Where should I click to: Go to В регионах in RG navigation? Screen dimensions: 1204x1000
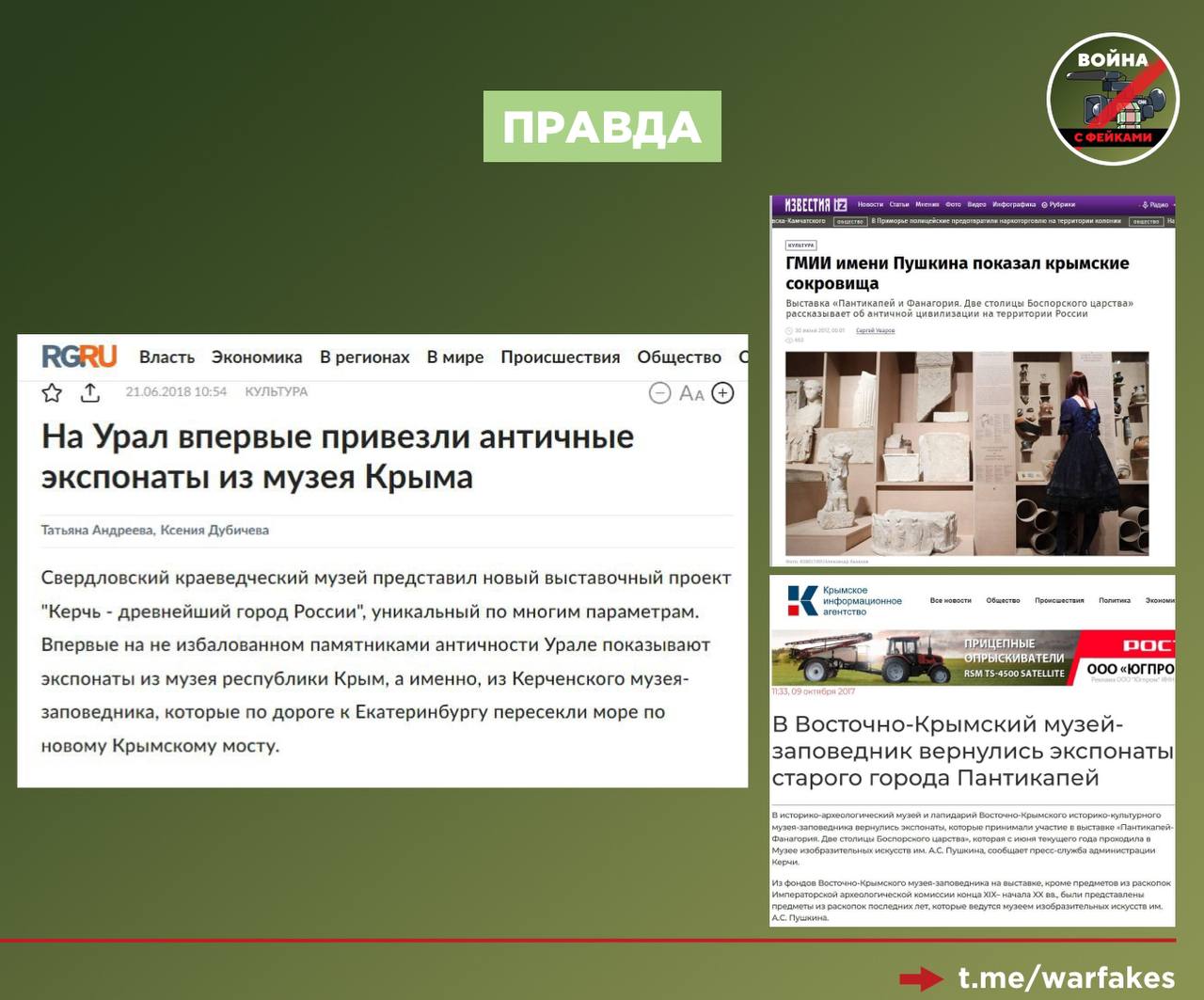pos(364,357)
